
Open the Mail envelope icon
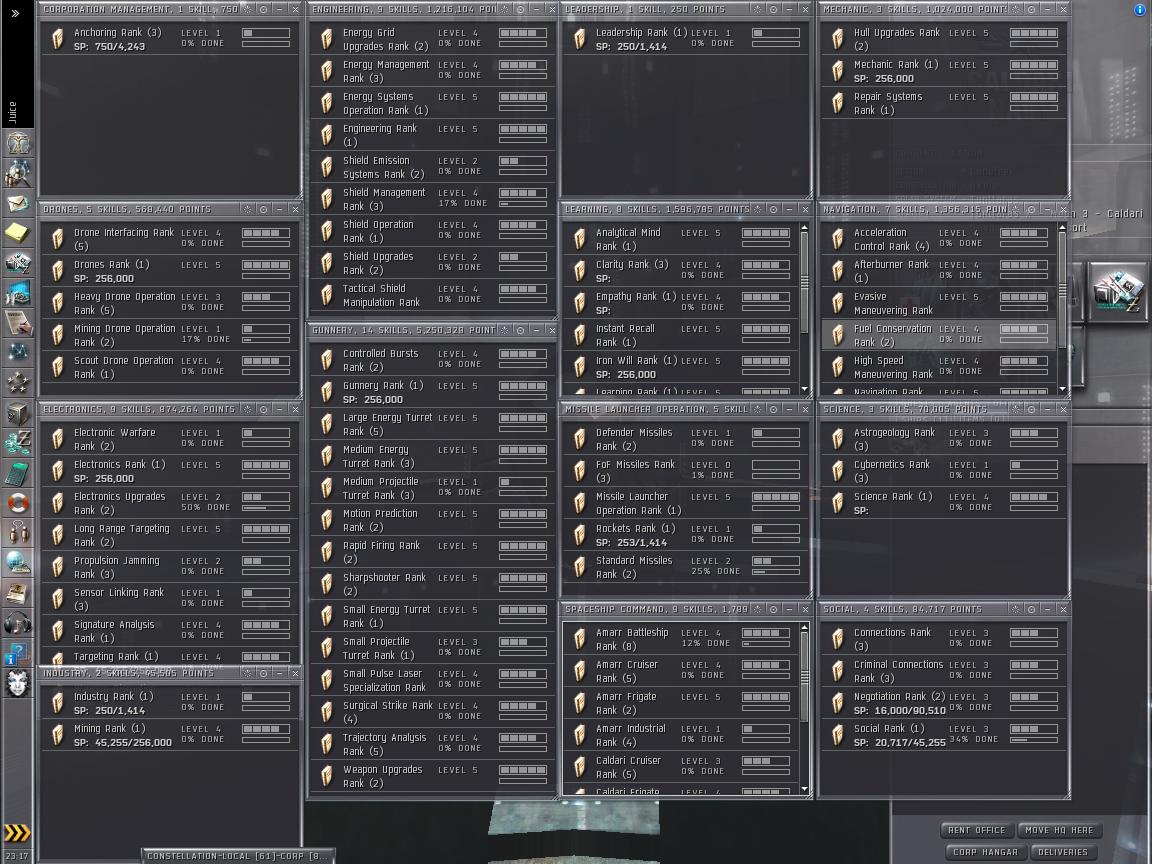pyautogui.click(x=18, y=203)
